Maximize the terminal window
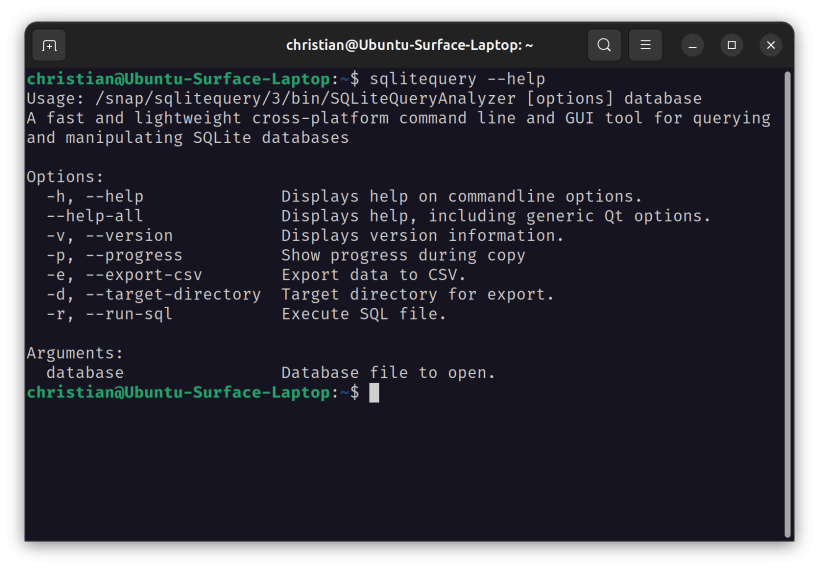 coord(732,45)
